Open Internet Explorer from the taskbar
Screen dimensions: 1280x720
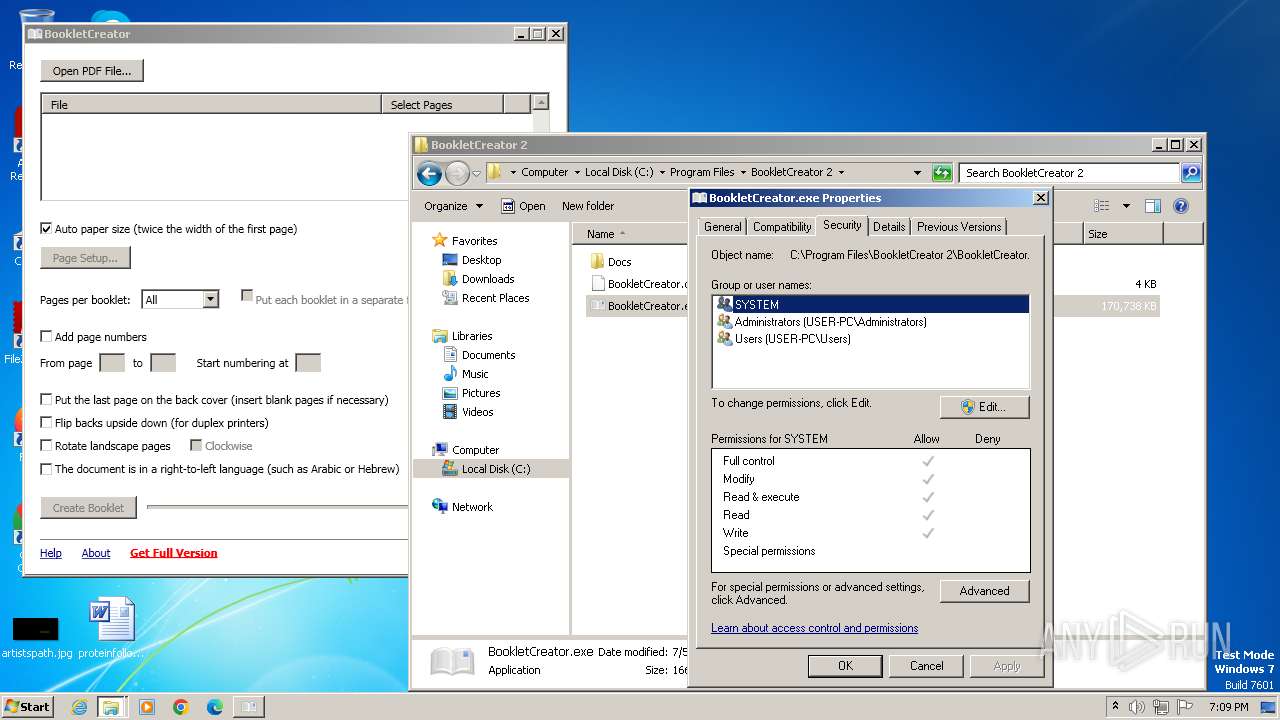click(x=79, y=707)
